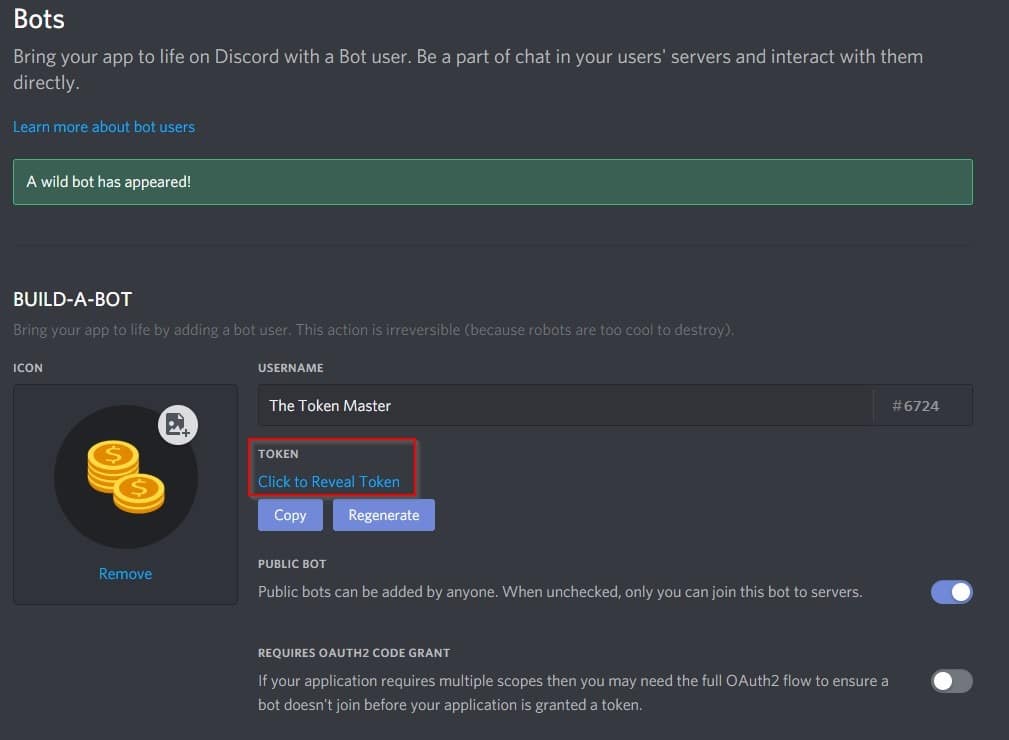Click the upload image icon on bot avatar
This screenshot has width=1009, height=740.
pos(178,425)
